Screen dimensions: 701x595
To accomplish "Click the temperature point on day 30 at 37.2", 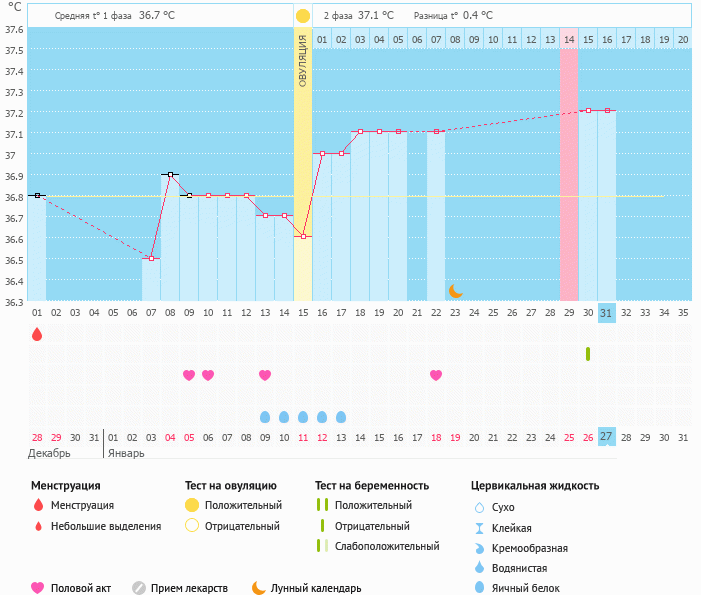I will (x=588, y=110).
